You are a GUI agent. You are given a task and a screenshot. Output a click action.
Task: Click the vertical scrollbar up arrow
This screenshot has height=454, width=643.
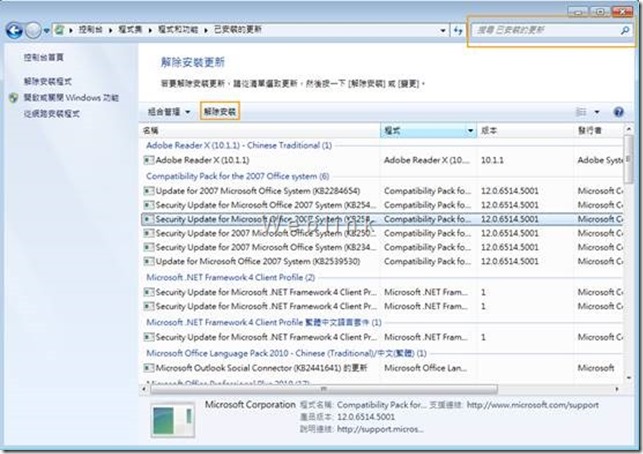pos(629,129)
